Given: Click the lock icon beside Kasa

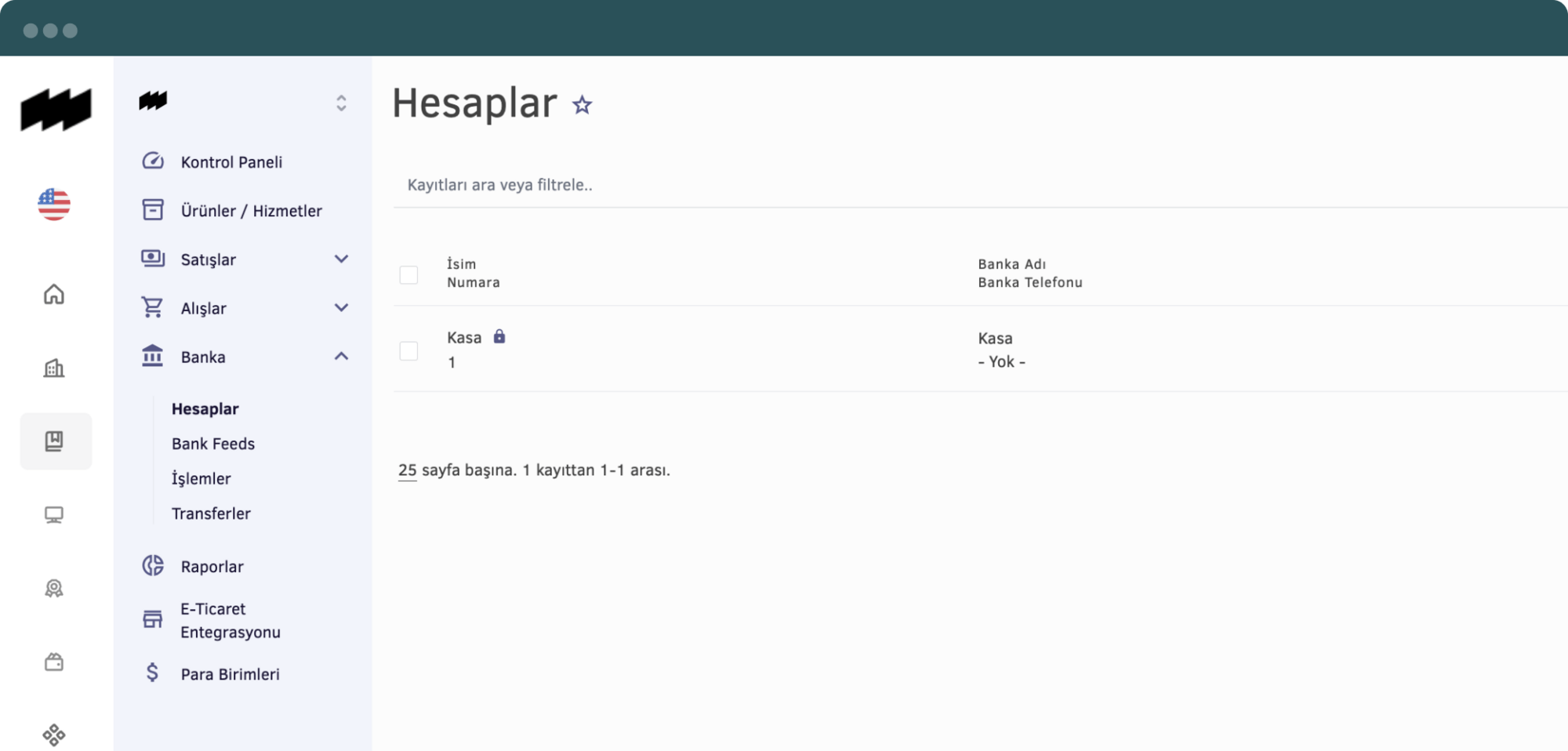Looking at the screenshot, I should pos(499,336).
